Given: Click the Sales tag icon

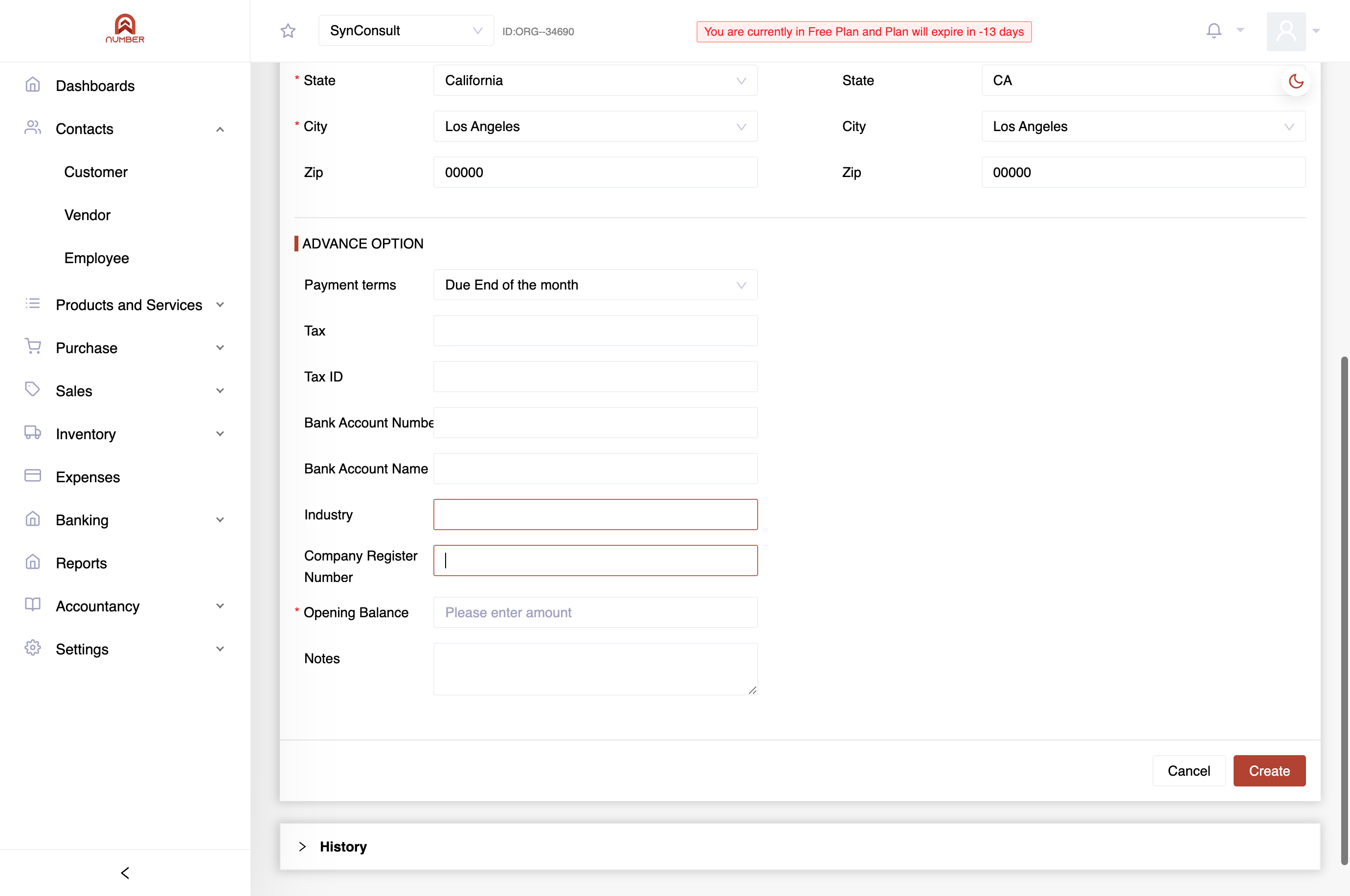Looking at the screenshot, I should (x=33, y=390).
